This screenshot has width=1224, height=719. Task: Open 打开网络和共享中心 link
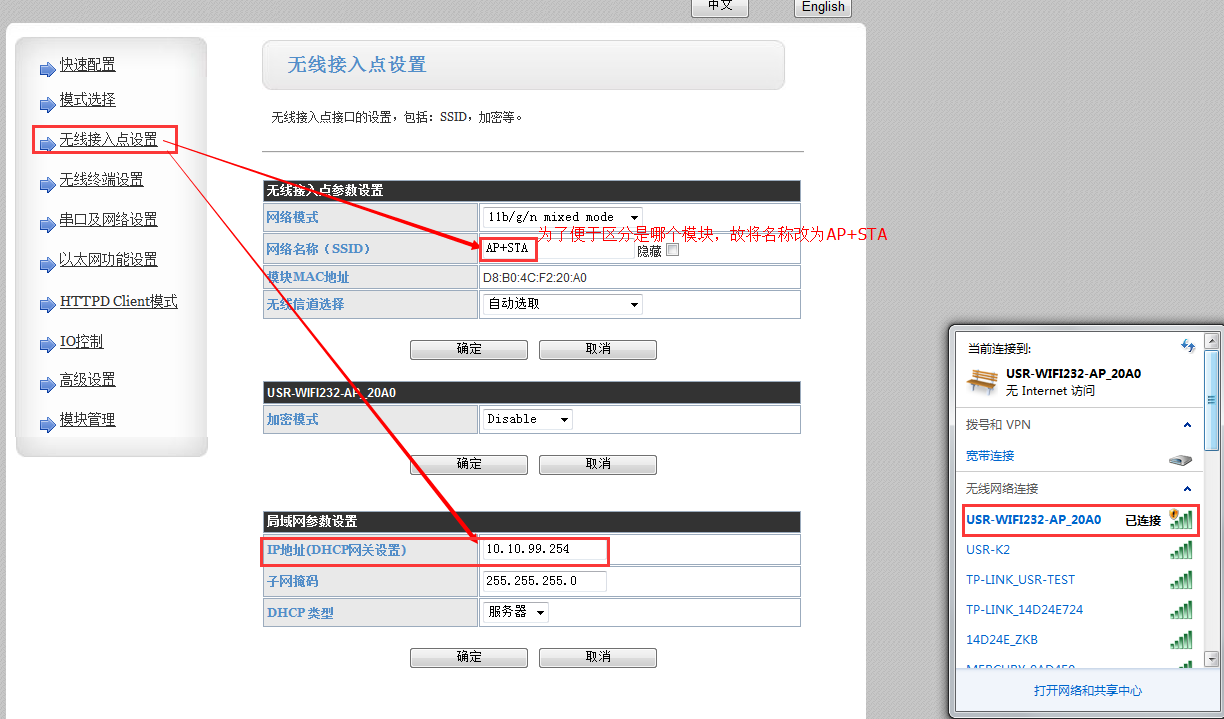click(x=1088, y=690)
